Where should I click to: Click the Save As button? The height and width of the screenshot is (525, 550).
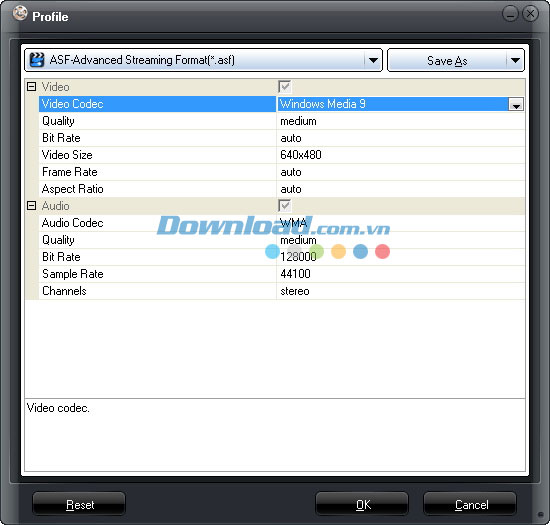(447, 60)
